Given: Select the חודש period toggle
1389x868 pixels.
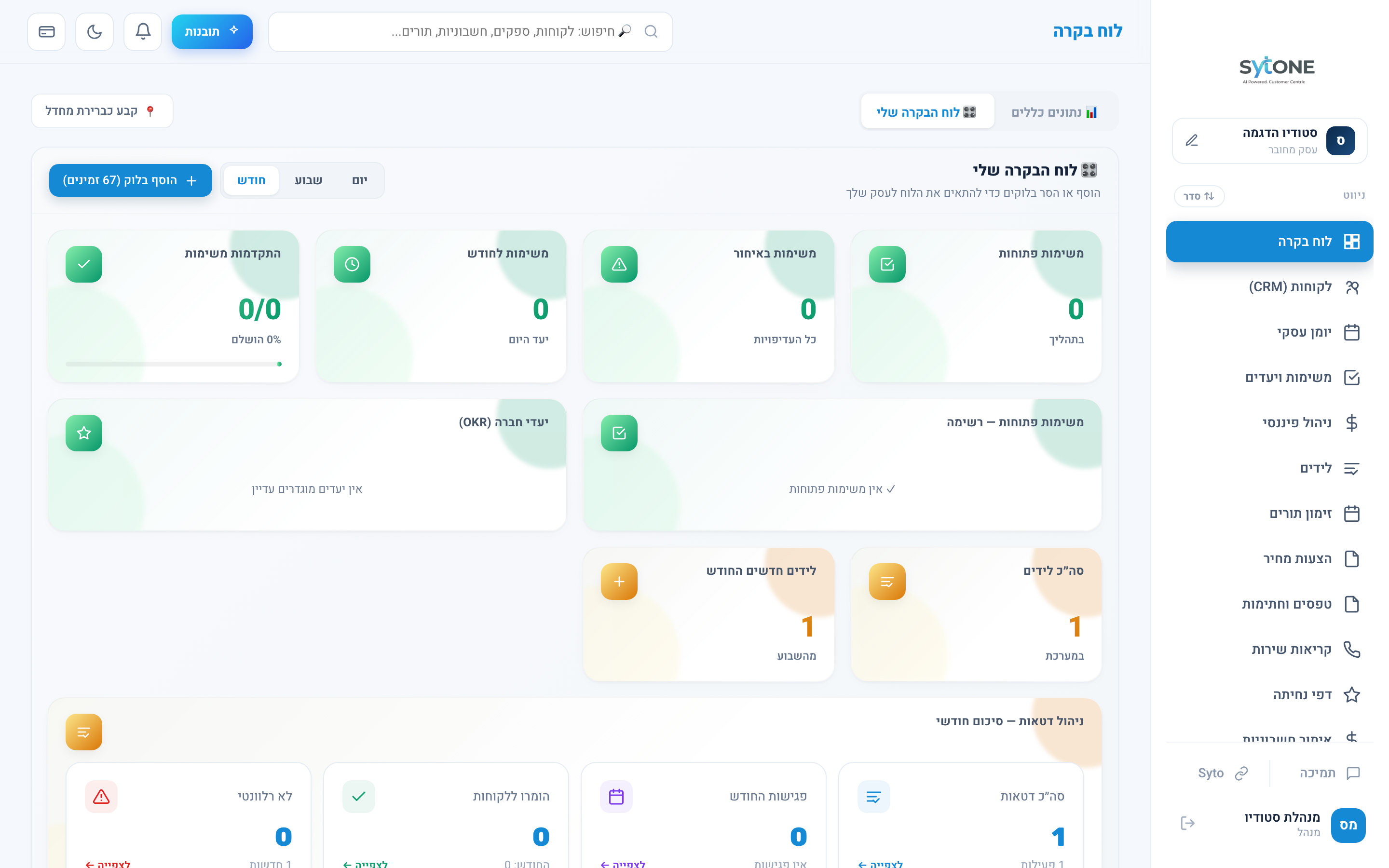Looking at the screenshot, I should (x=251, y=180).
